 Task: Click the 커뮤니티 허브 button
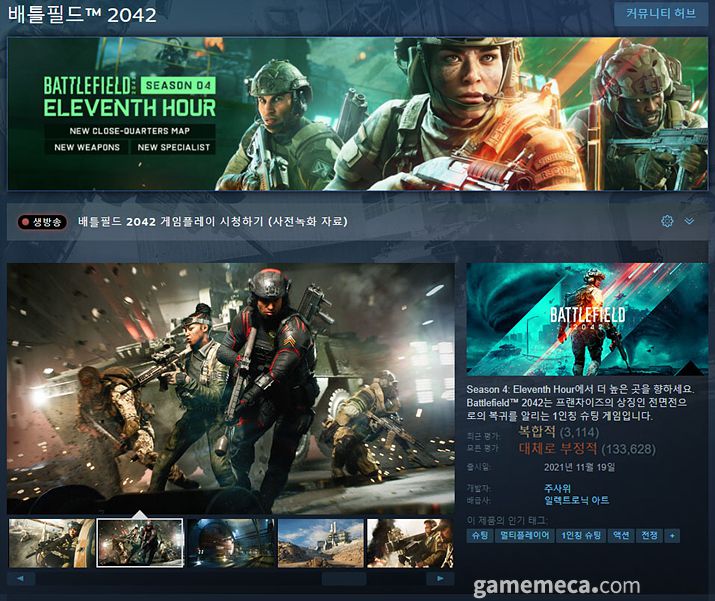click(x=661, y=15)
